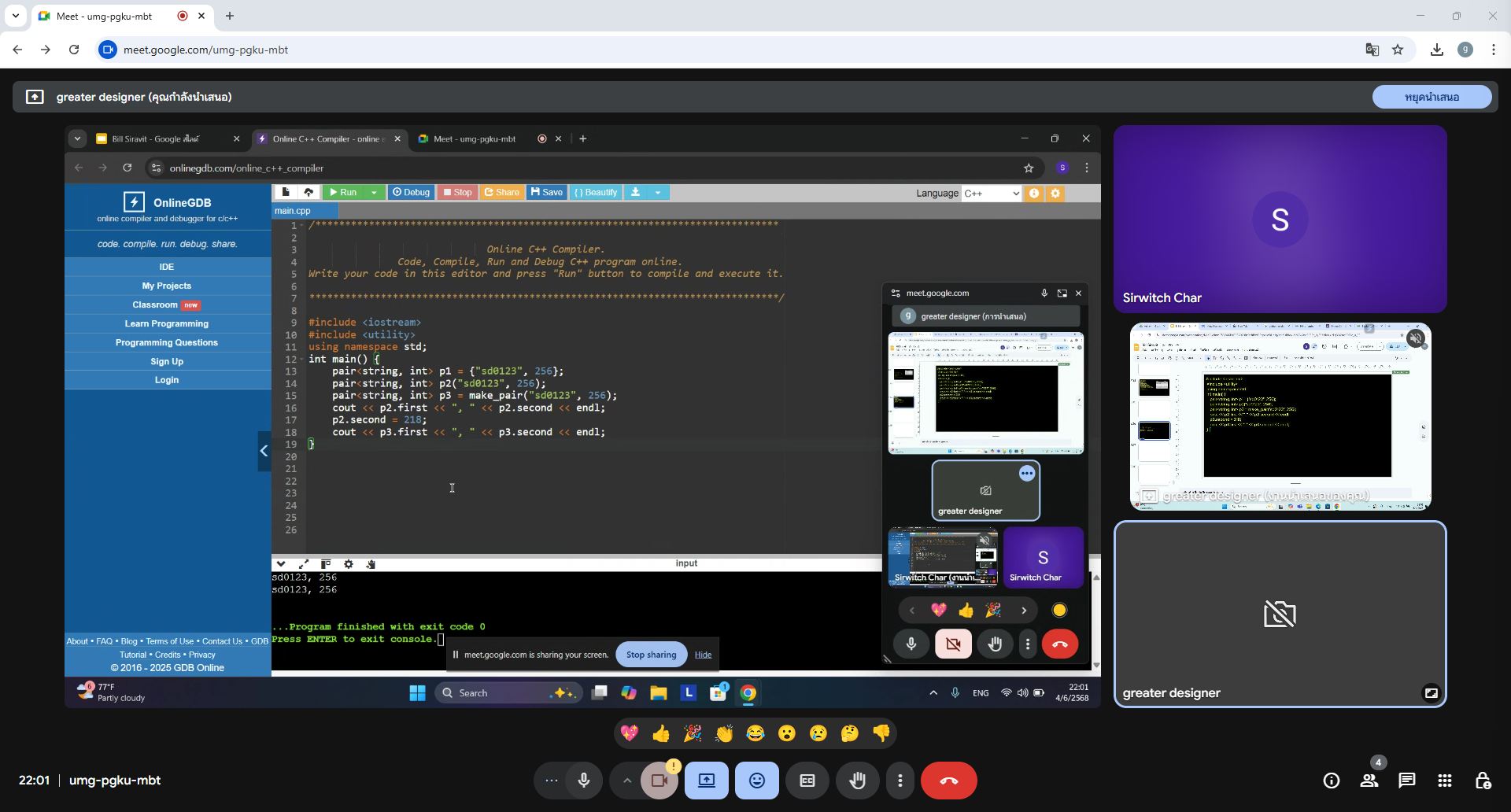This screenshot has height=812, width=1511.
Task: Save the code with the Save button
Action: 547,193
